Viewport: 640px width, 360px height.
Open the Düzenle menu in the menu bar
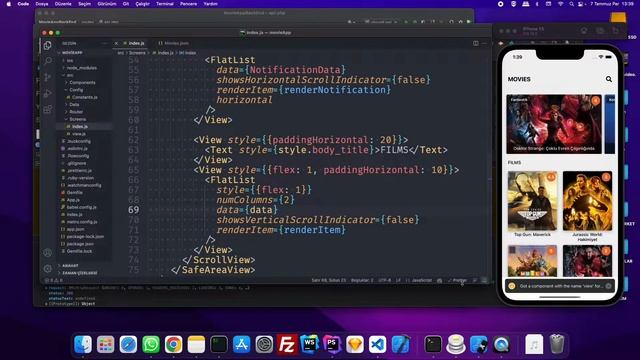pos(63,4)
